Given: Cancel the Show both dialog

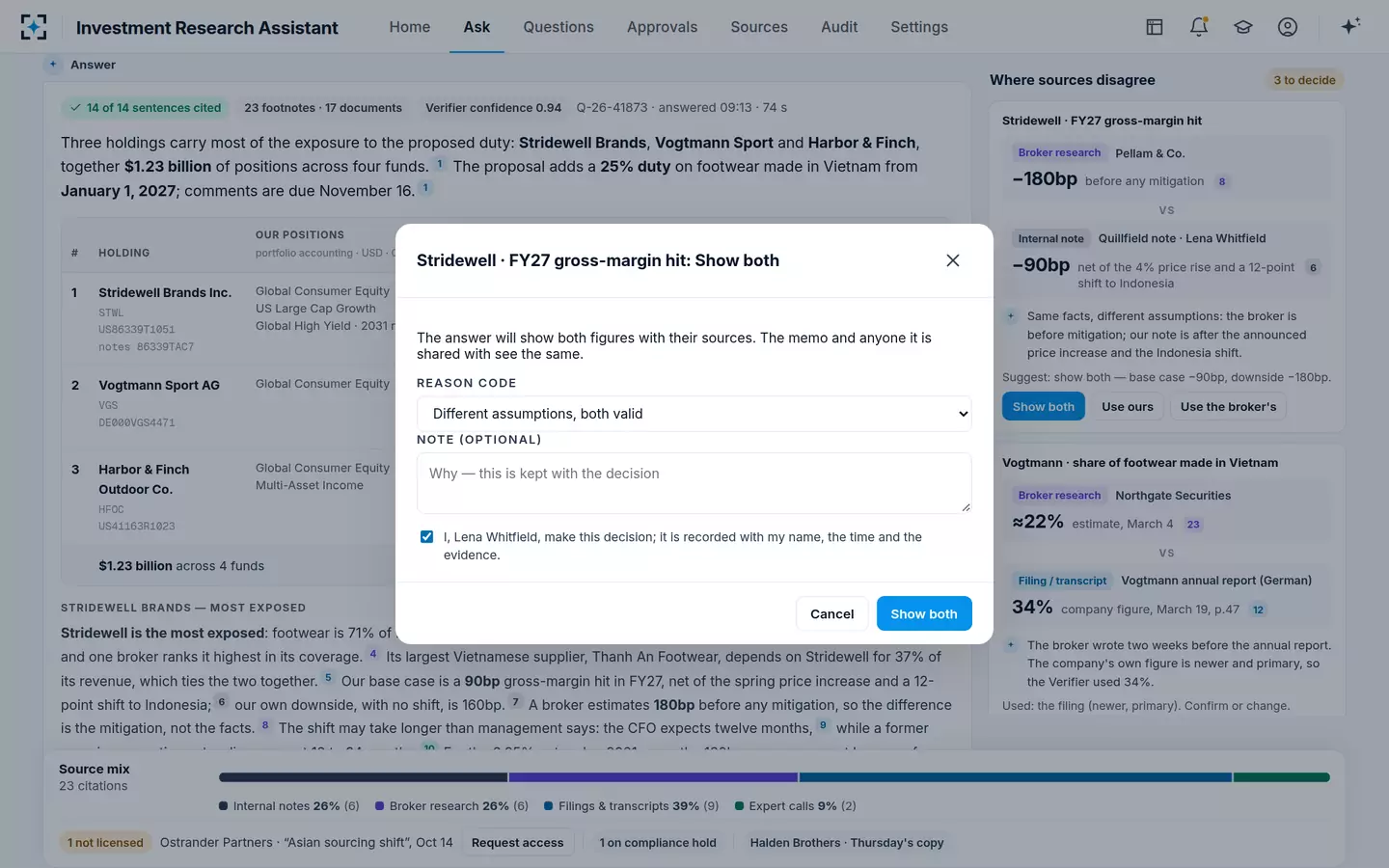Looking at the screenshot, I should (x=832, y=613).
